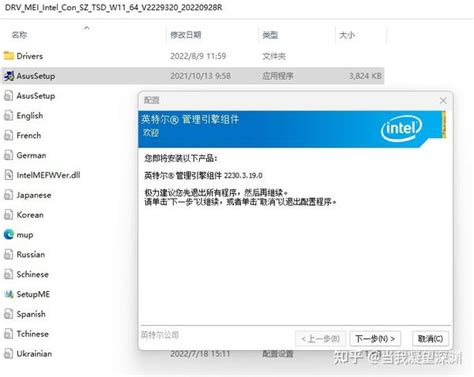Screen dimensions: 474x377
Task: Click the Schinese file name
Action: (x=33, y=274)
